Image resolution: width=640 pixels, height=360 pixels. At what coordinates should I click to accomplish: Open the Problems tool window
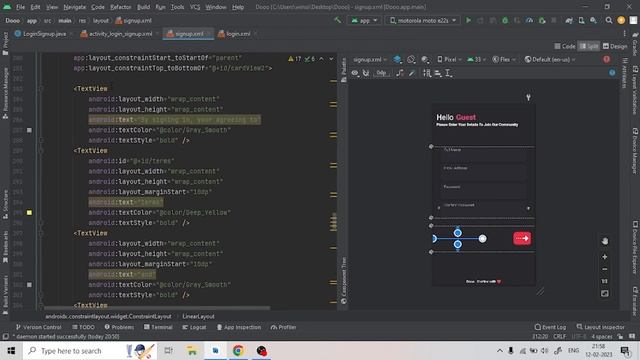click(119, 327)
